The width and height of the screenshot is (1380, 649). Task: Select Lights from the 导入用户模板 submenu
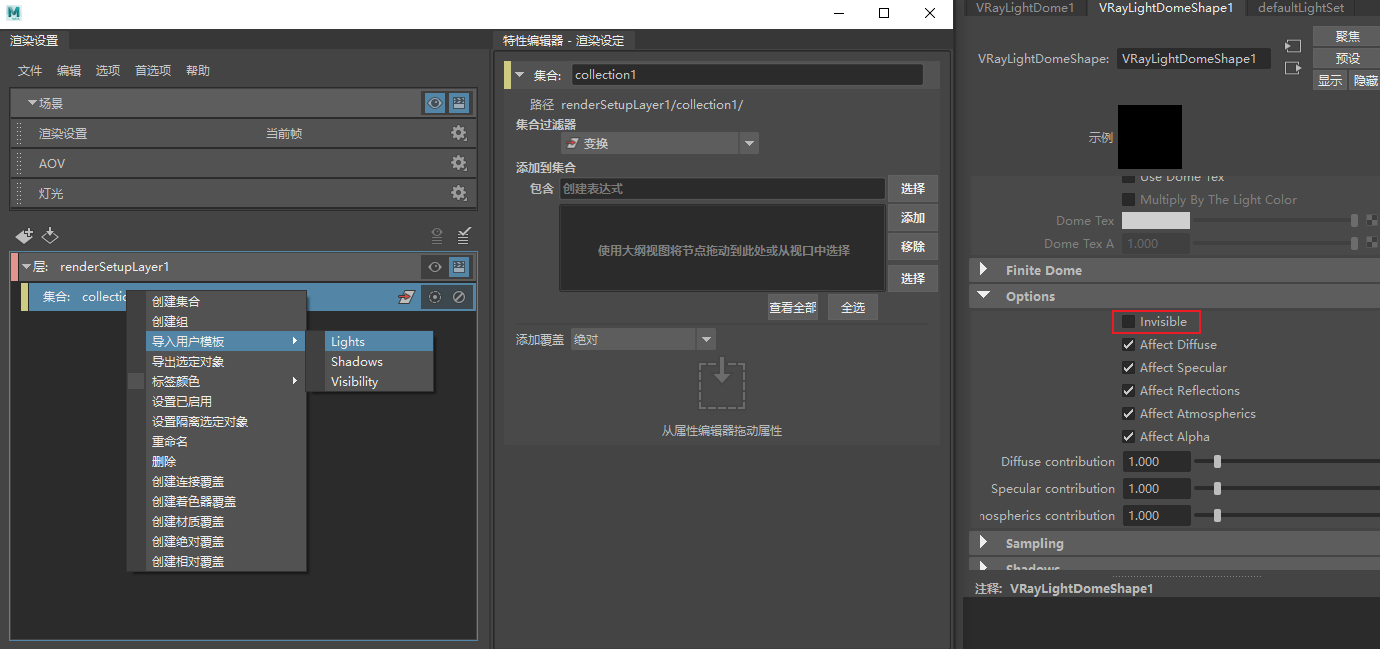coord(347,341)
